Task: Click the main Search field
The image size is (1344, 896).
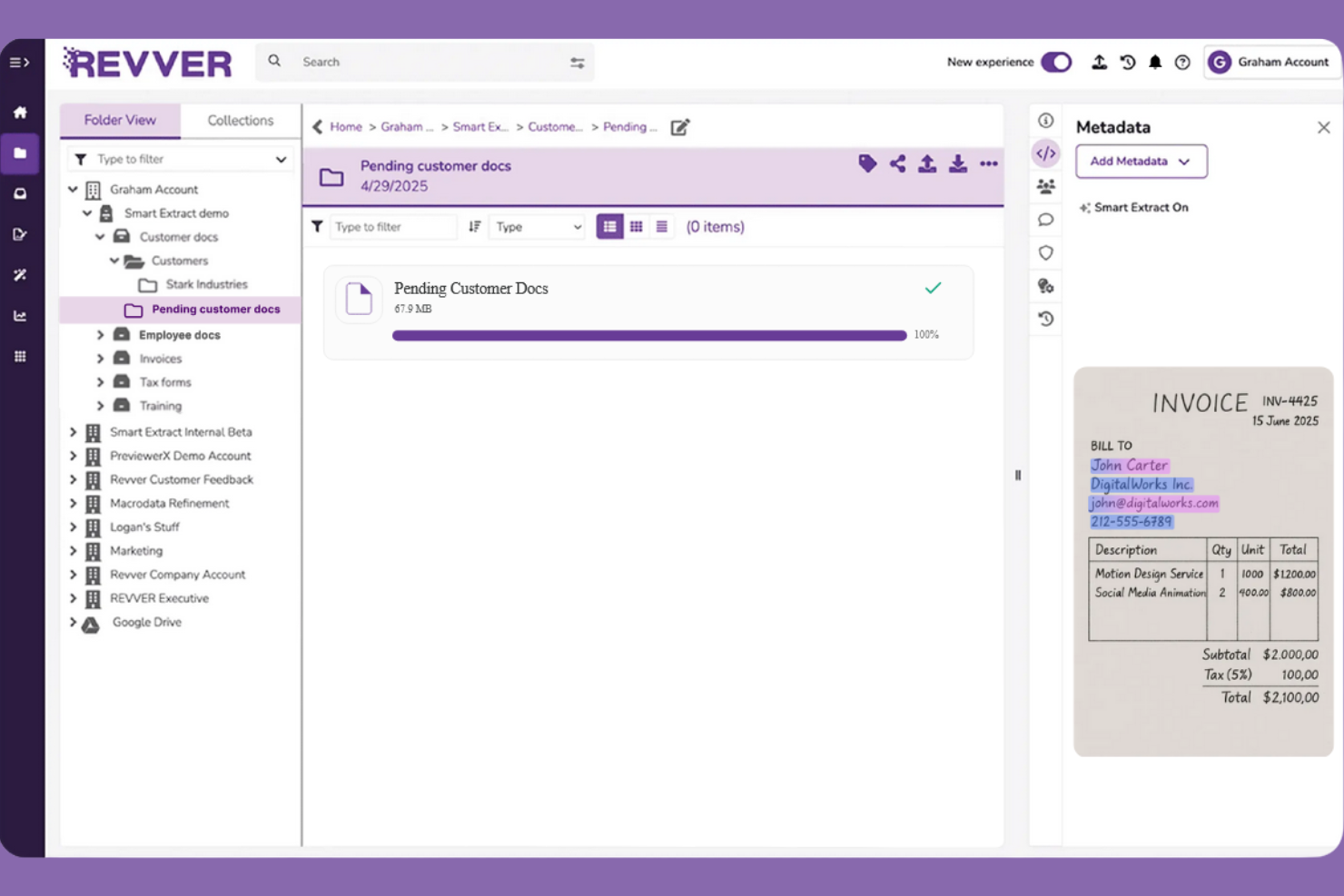Action: (x=425, y=63)
